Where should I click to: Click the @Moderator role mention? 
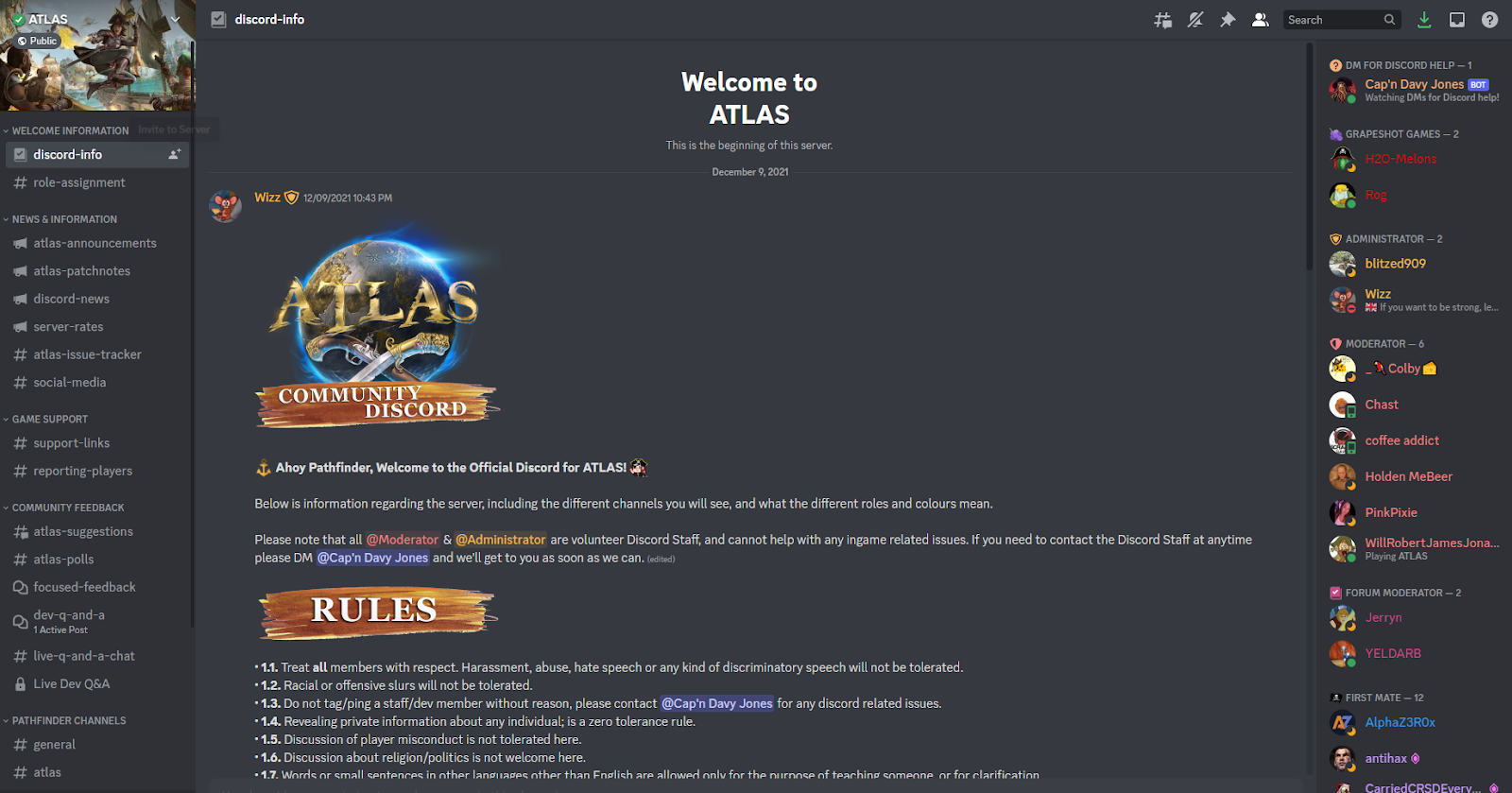coord(403,540)
